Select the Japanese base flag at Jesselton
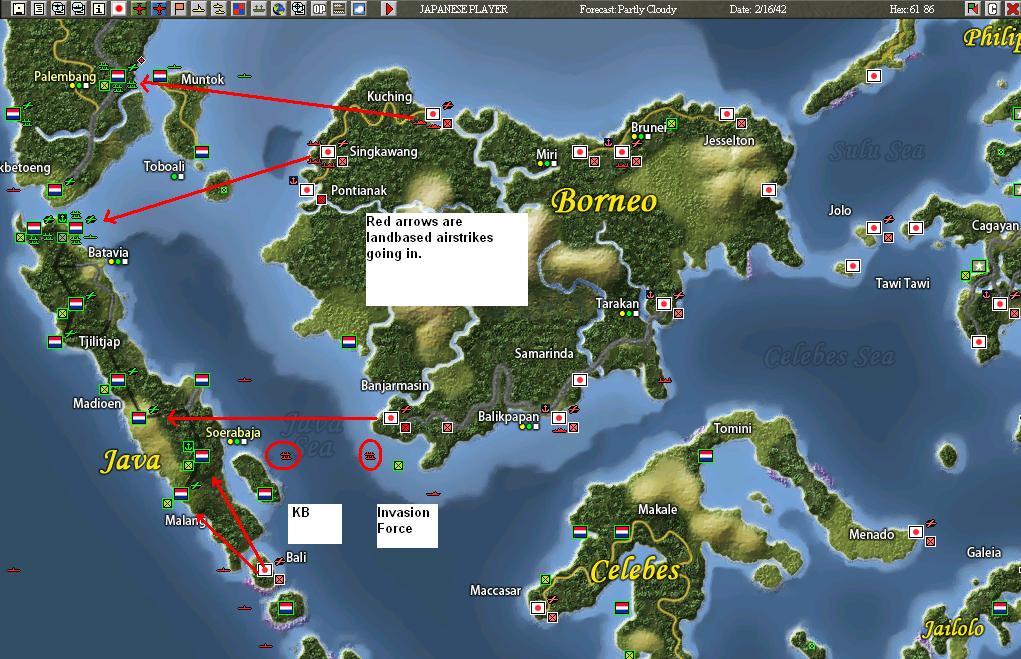 pos(727,114)
